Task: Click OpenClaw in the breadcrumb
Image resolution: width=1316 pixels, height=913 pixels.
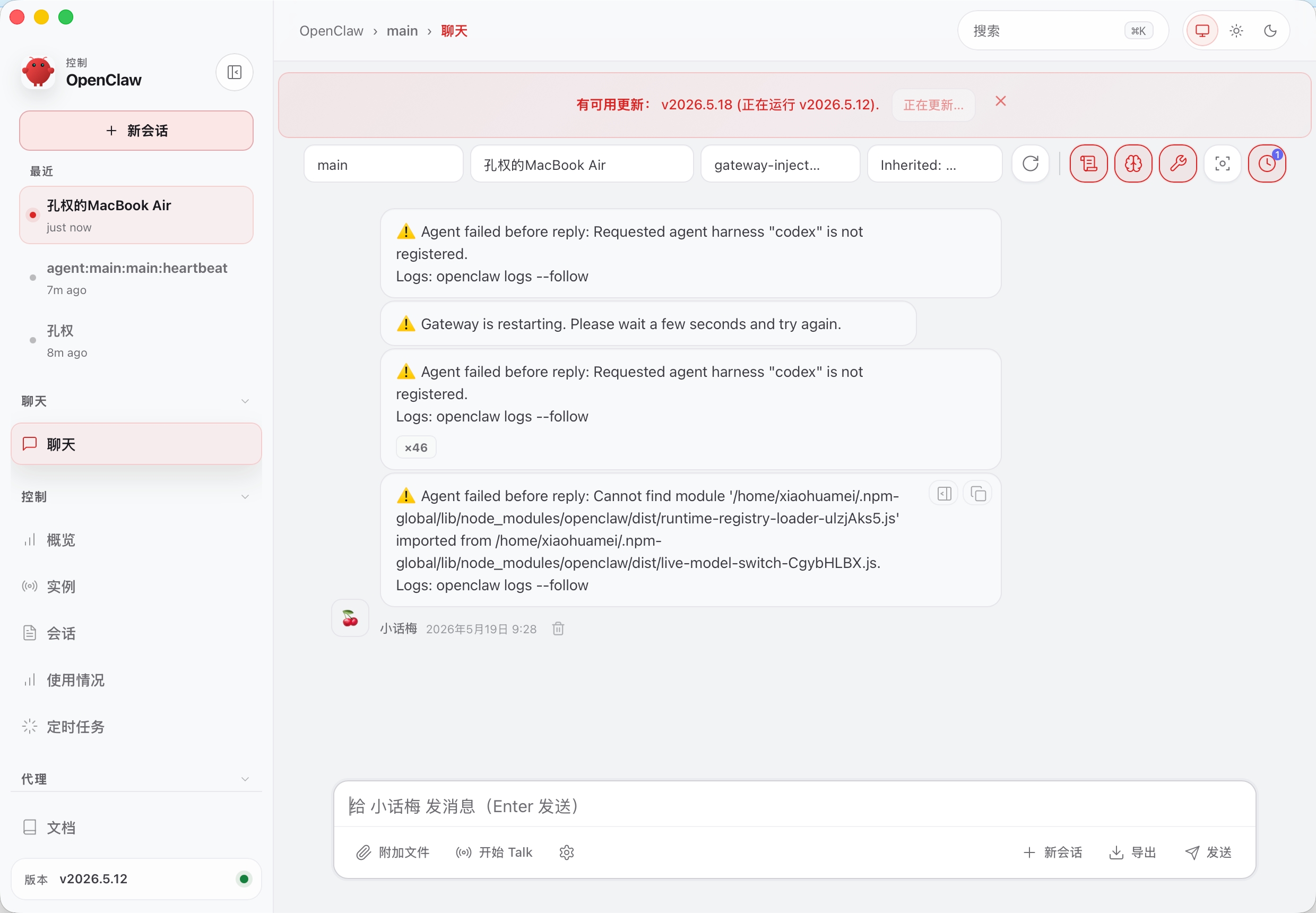Action: click(331, 31)
